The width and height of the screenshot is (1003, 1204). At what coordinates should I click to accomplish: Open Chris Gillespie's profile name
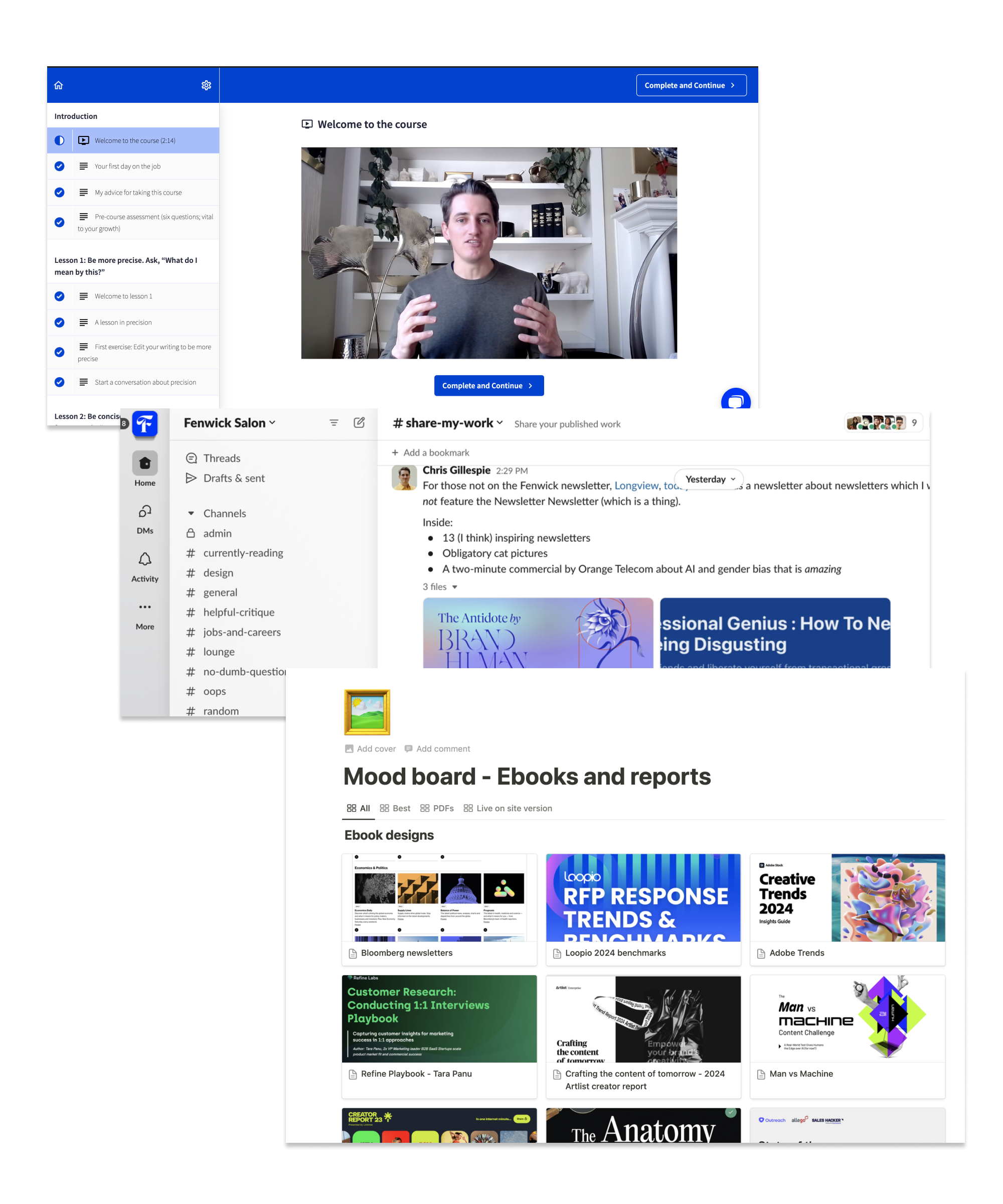(456, 470)
